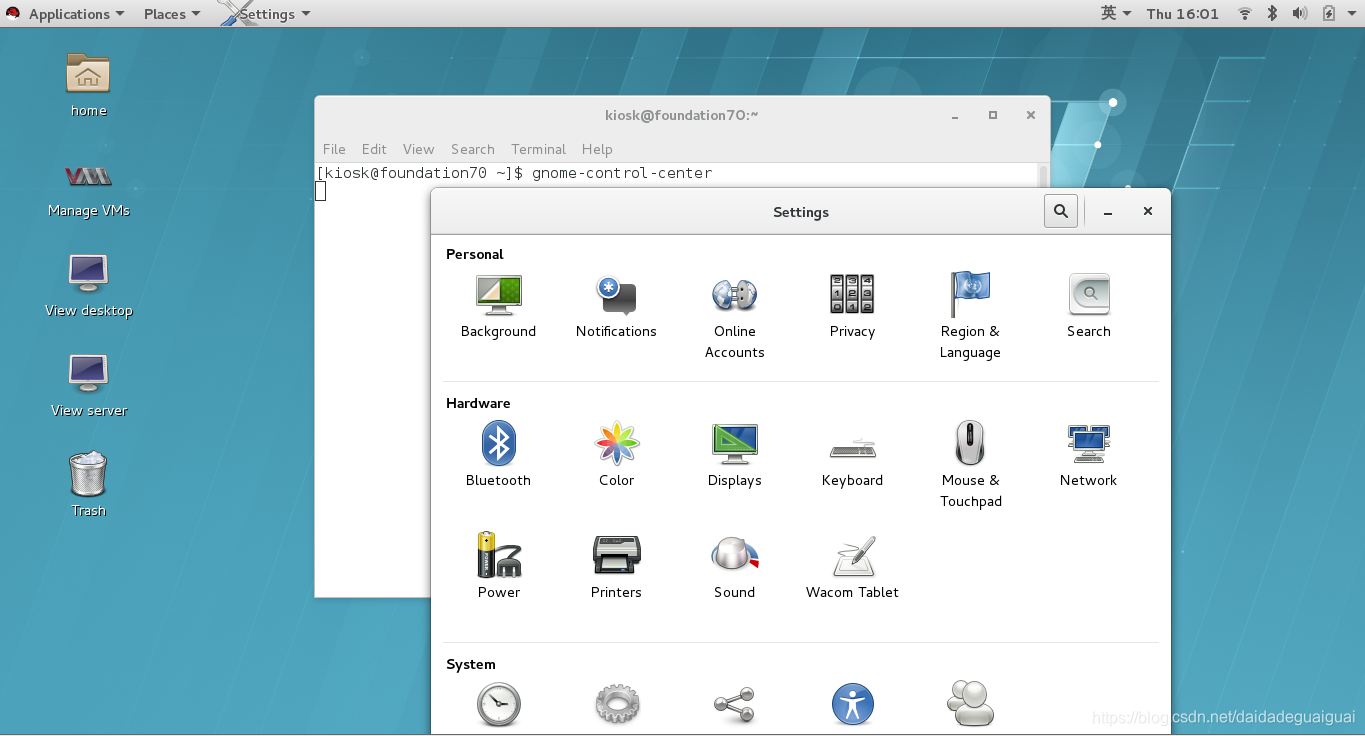Maximize the terminal window
Viewport: 1365px width, 736px height.
(x=993, y=115)
